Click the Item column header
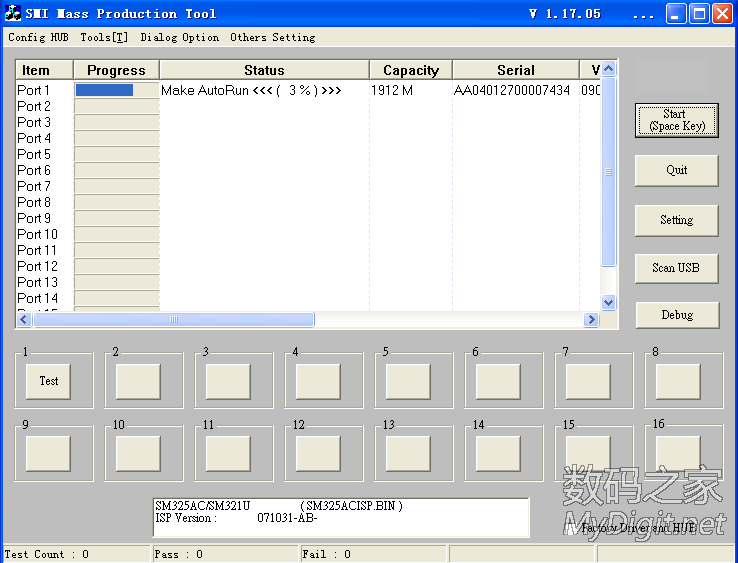The image size is (738, 563). coord(44,70)
